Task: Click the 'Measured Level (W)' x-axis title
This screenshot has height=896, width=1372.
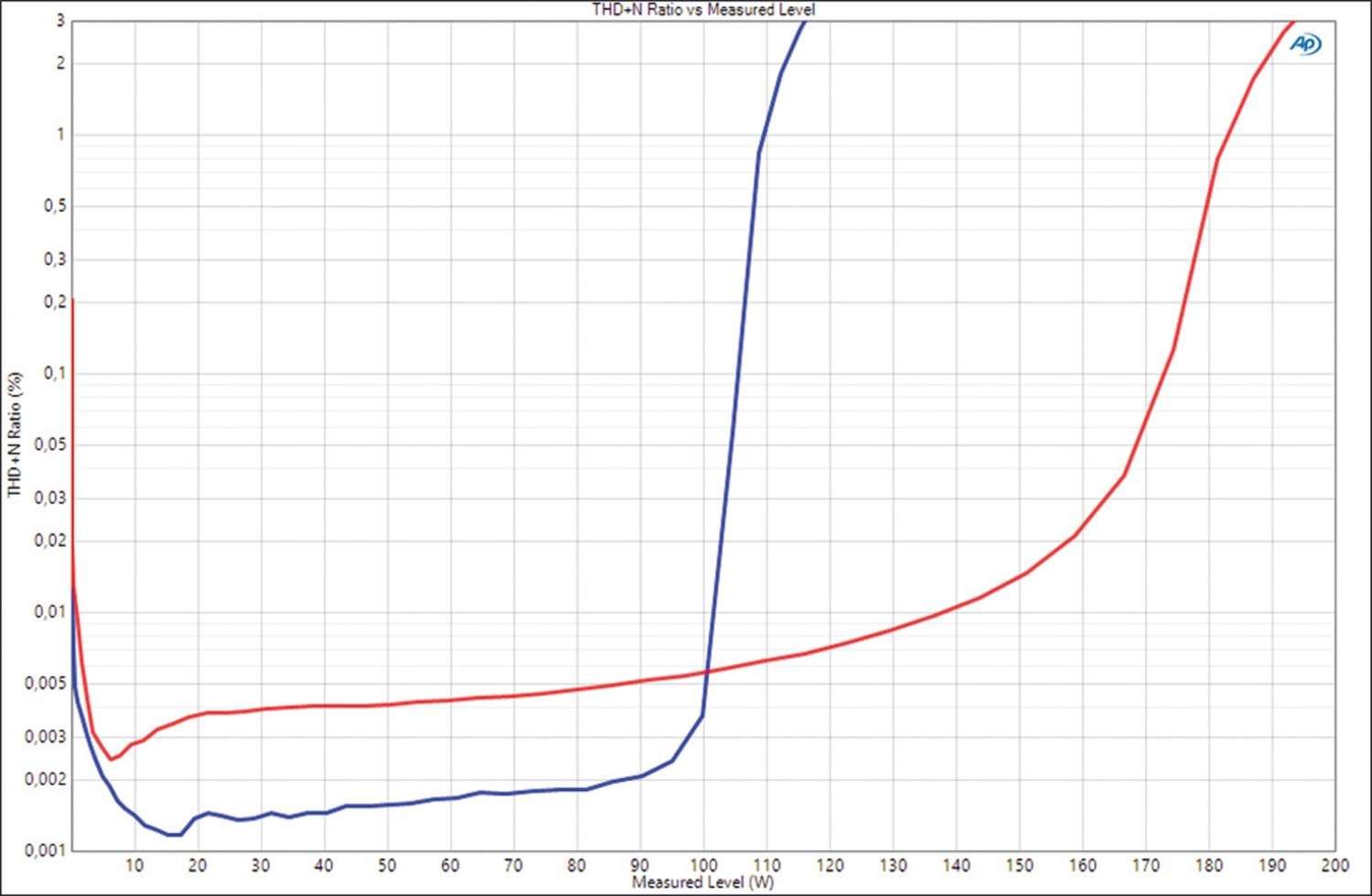Action: pyautogui.click(x=702, y=882)
